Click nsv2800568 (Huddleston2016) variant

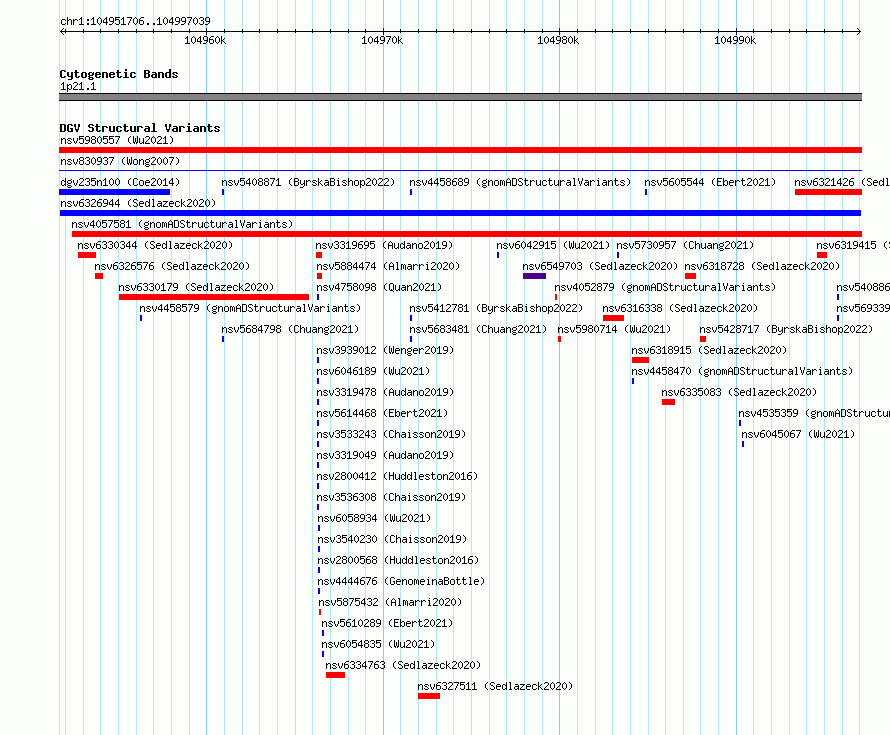398,560
